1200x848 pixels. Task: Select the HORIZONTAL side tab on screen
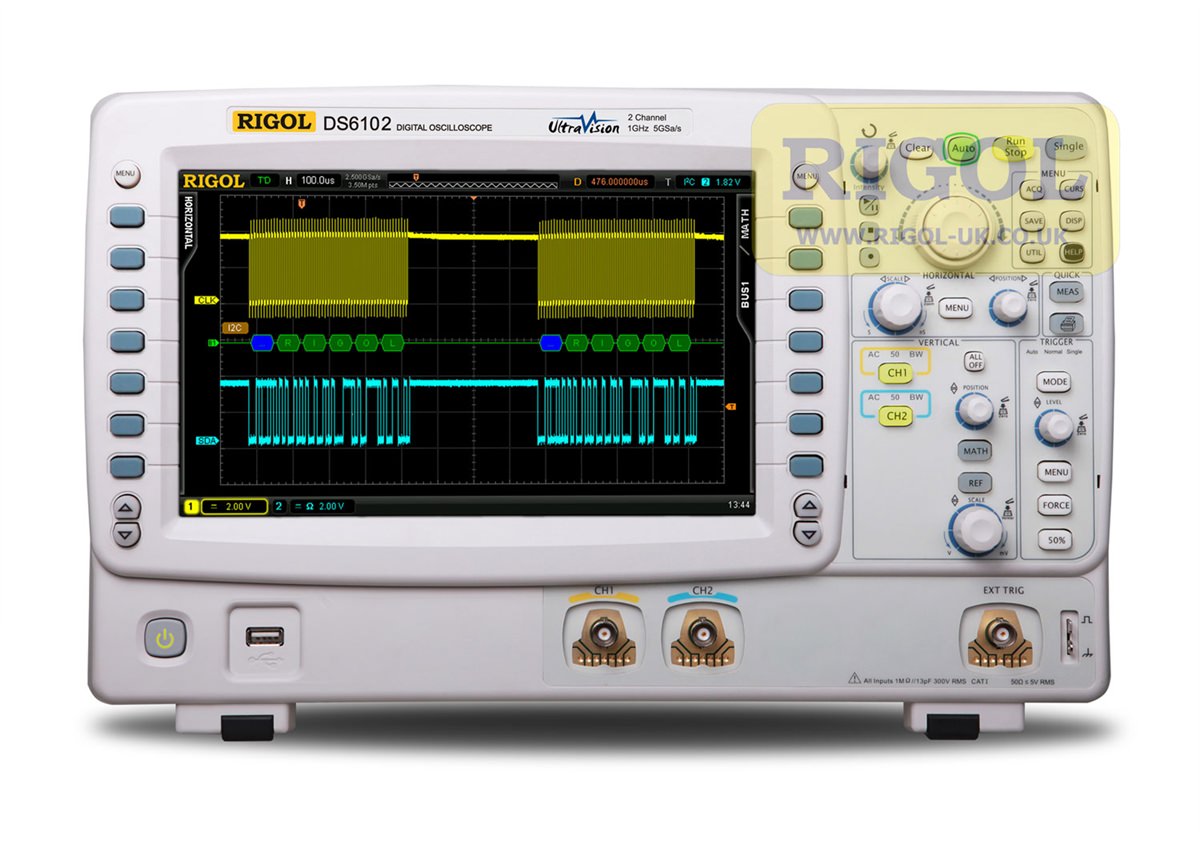pyautogui.click(x=187, y=222)
